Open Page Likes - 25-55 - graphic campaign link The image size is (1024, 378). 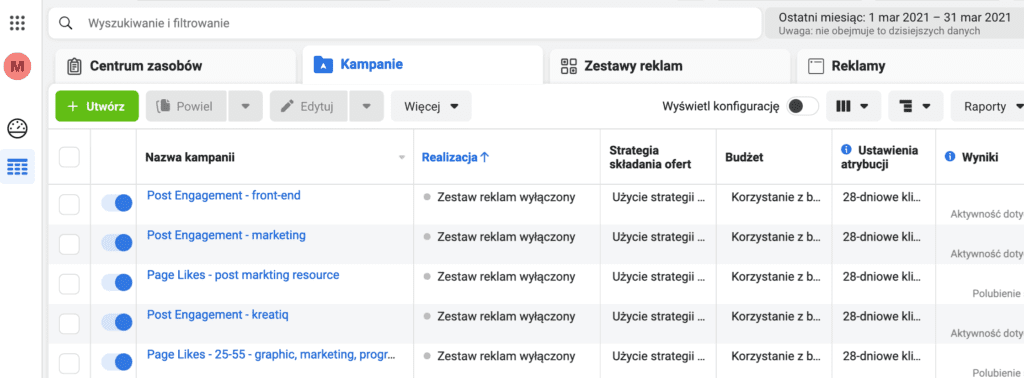[x=271, y=355]
